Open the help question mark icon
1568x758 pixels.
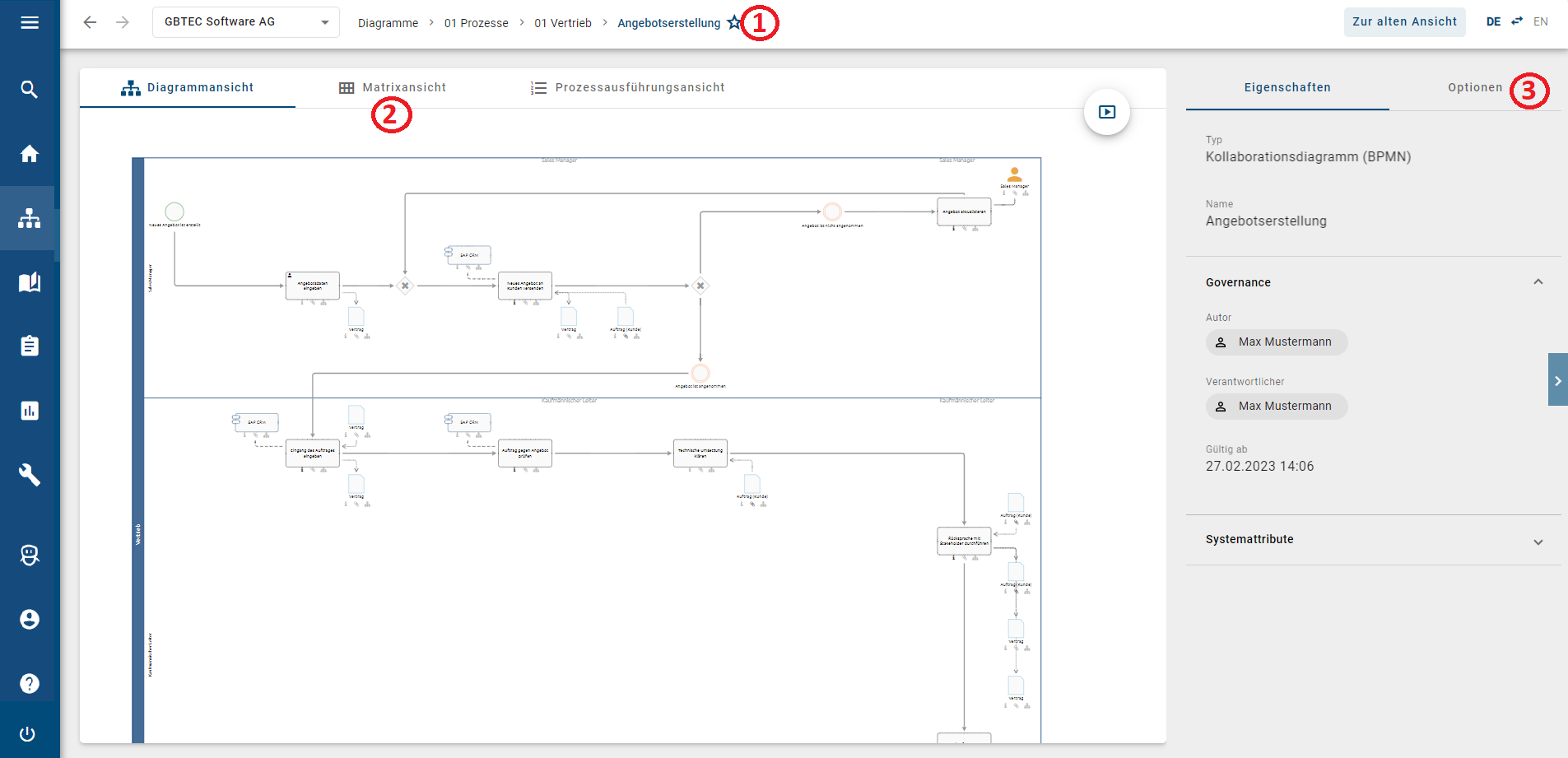pyautogui.click(x=30, y=683)
